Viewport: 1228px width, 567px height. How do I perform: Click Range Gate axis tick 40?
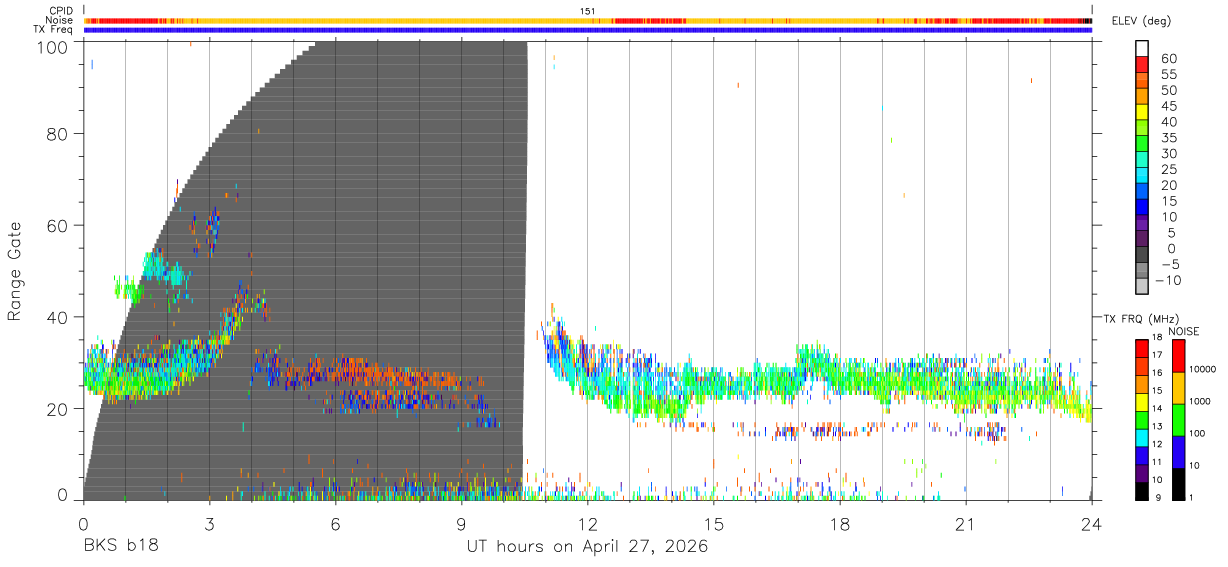(x=55, y=317)
